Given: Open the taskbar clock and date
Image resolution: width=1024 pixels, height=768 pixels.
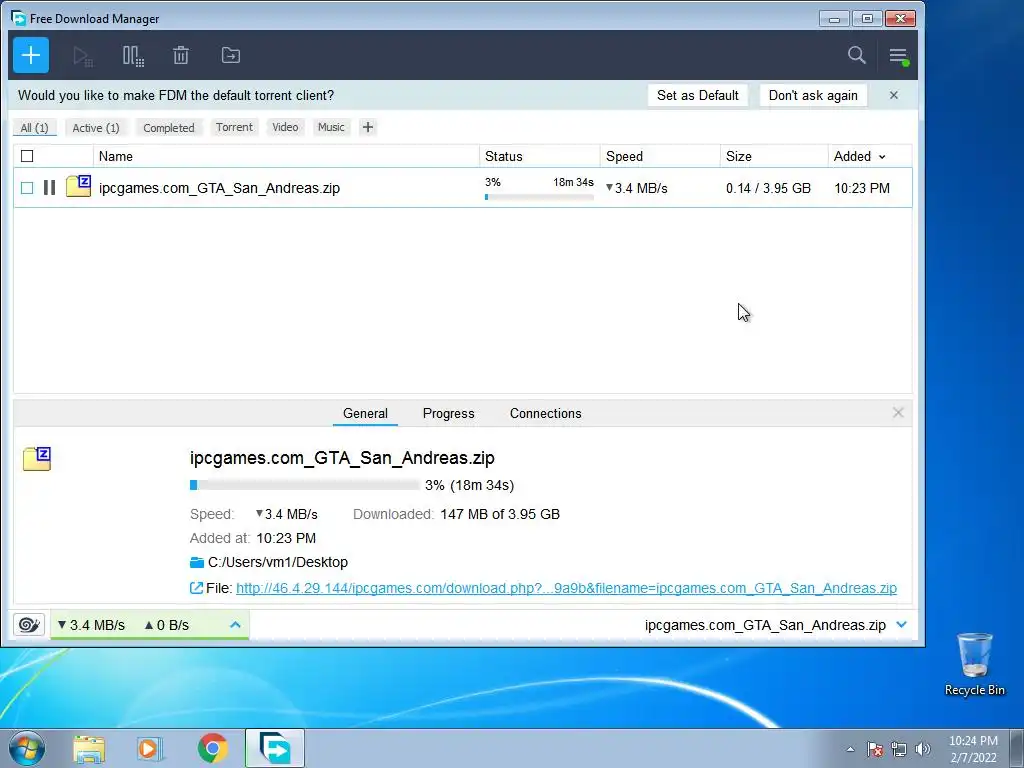Looking at the screenshot, I should [x=973, y=749].
